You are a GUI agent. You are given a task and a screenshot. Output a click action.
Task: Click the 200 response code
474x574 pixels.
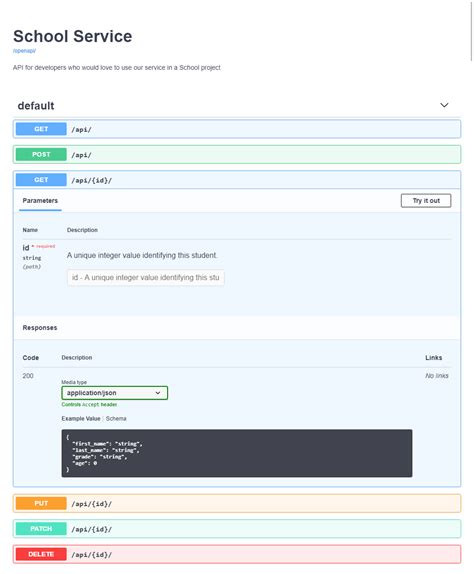click(x=28, y=376)
